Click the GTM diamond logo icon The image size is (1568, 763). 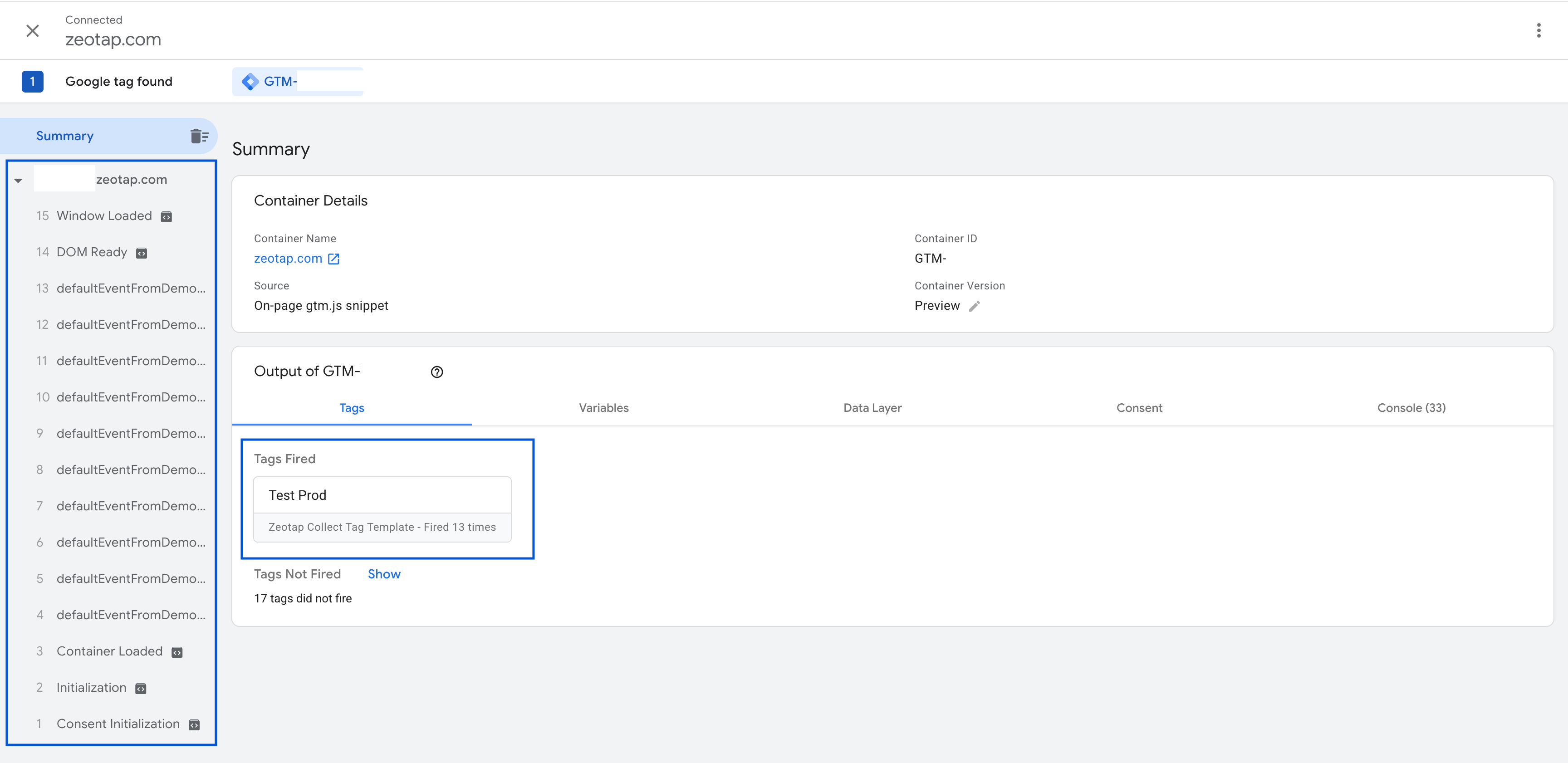pos(250,82)
